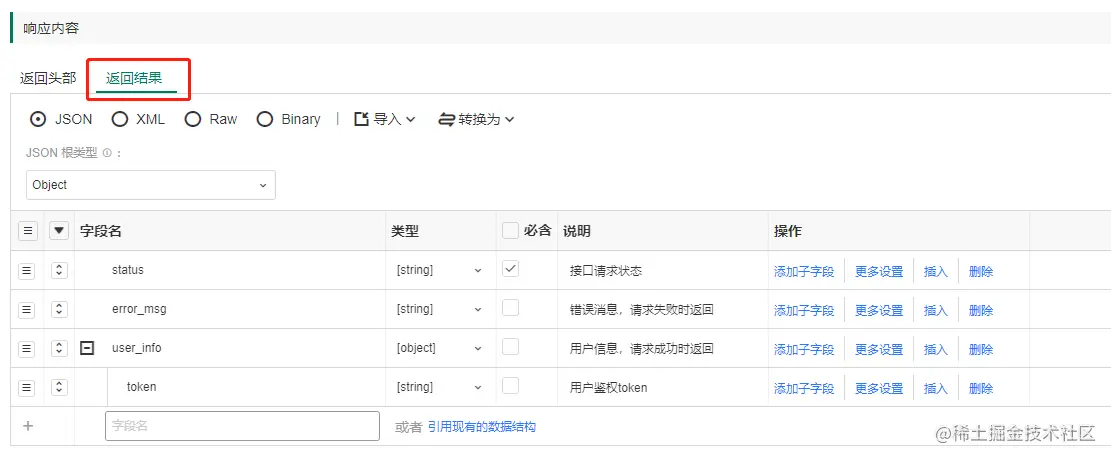Click the token field name cell

[142, 387]
